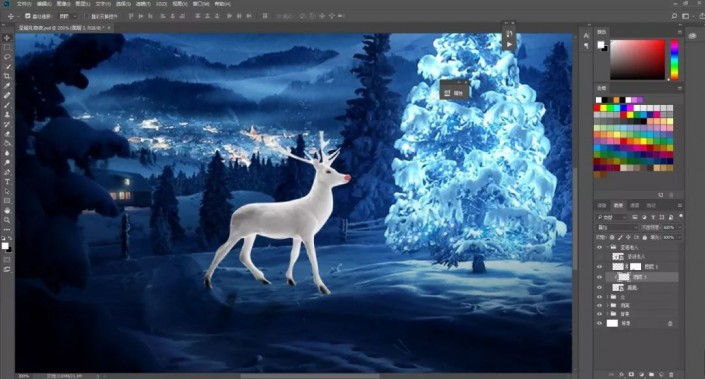Select the Horizontal Type tool

tap(7, 182)
